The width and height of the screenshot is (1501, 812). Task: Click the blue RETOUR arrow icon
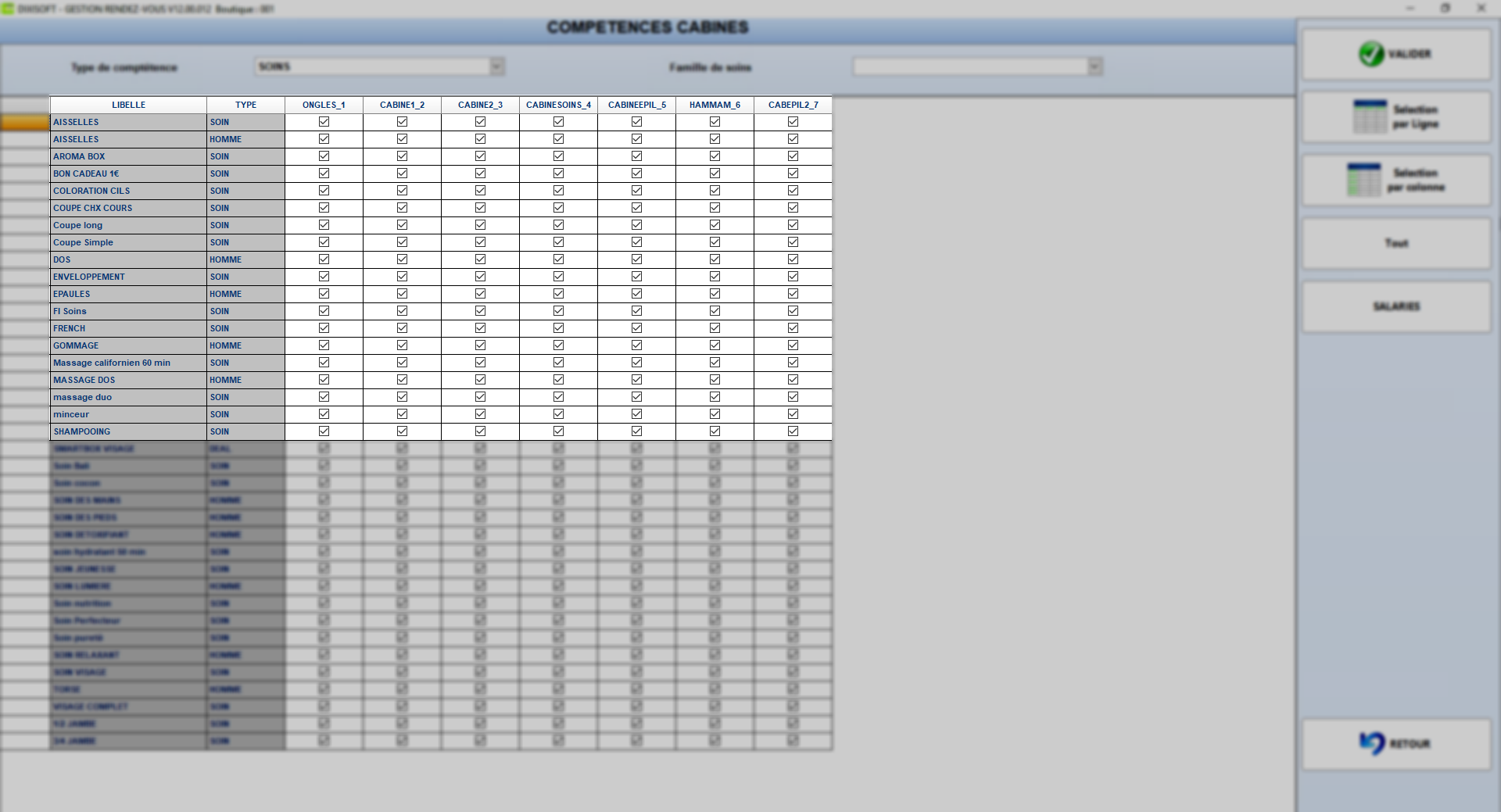click(x=1372, y=743)
